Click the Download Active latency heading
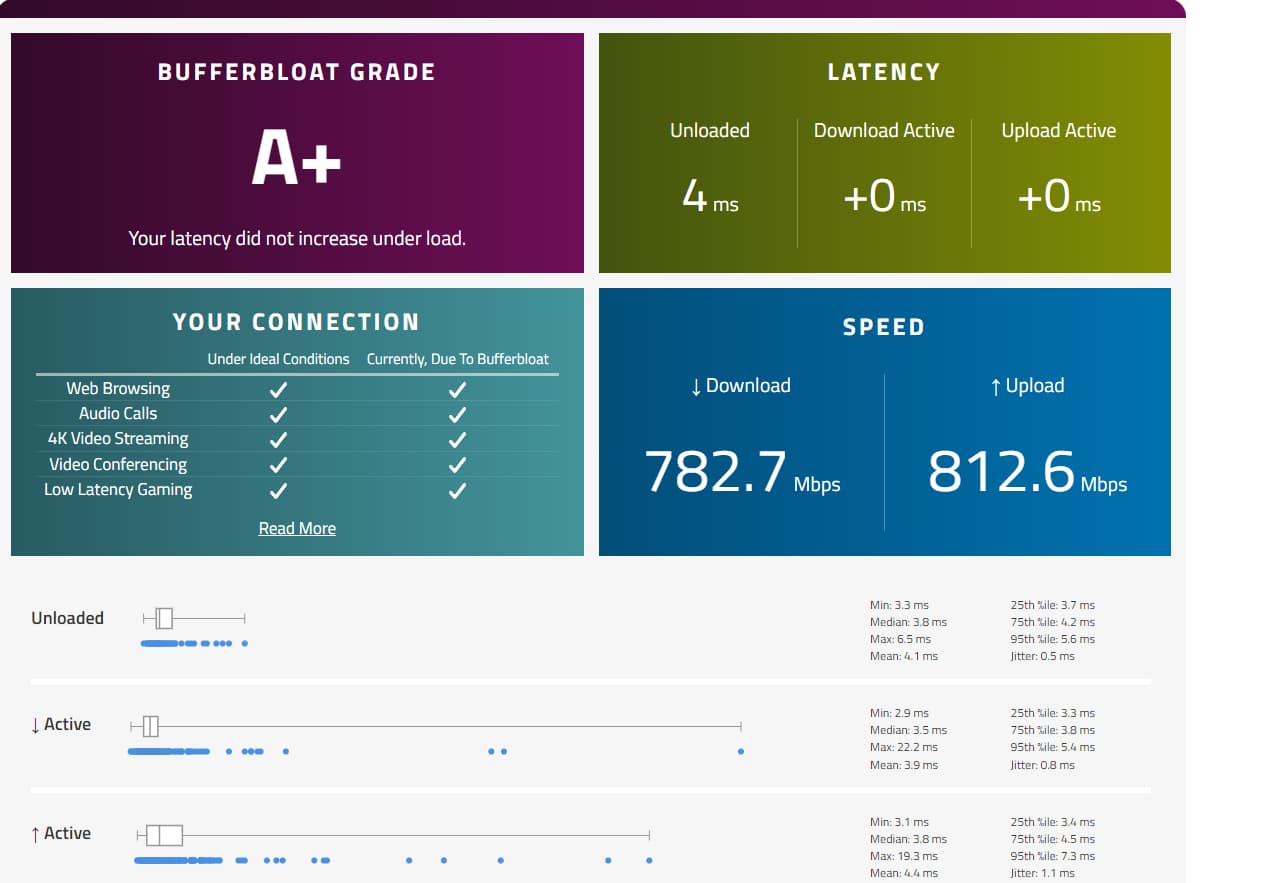The image size is (1283, 883). (884, 131)
